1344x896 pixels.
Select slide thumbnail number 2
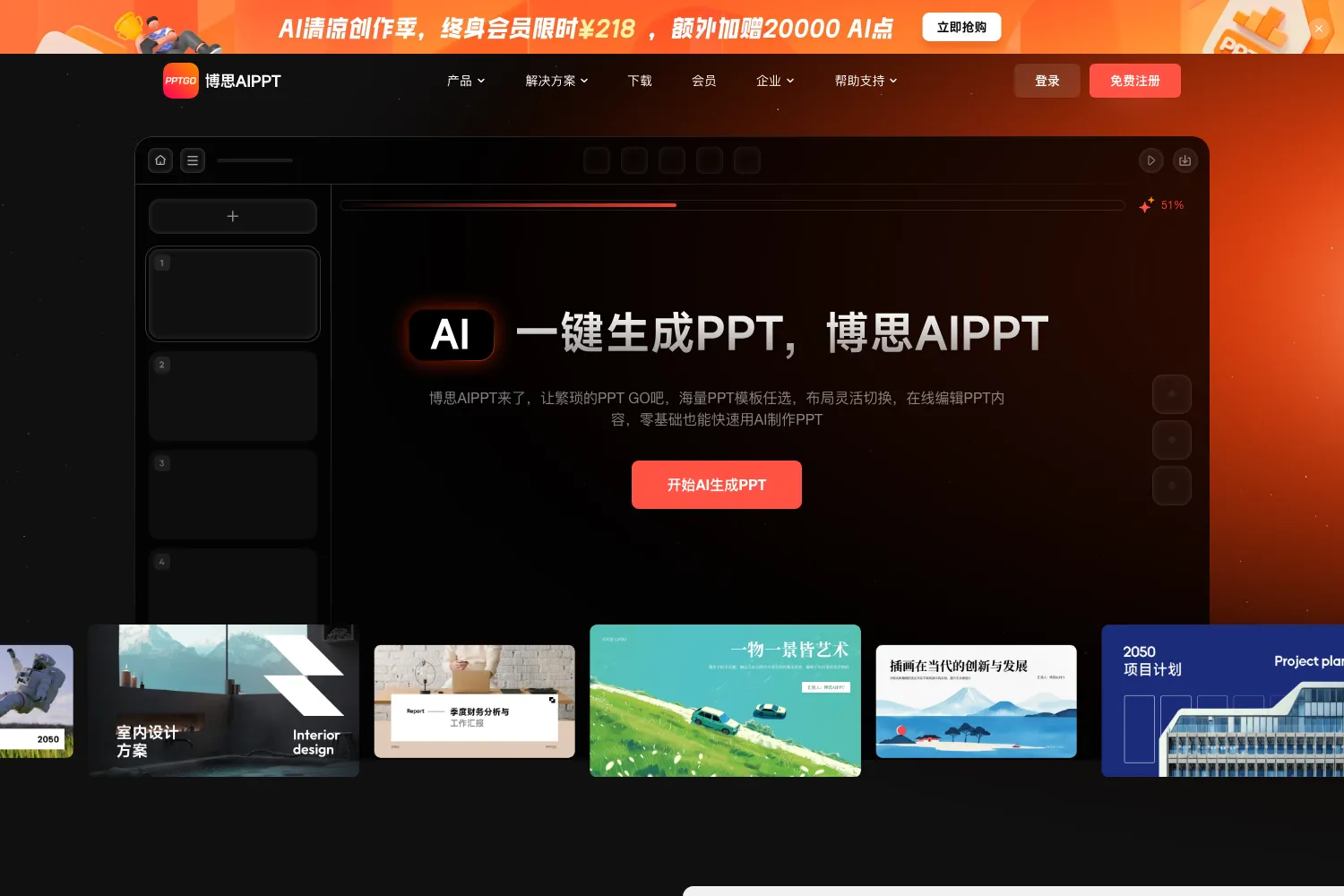[233, 395]
